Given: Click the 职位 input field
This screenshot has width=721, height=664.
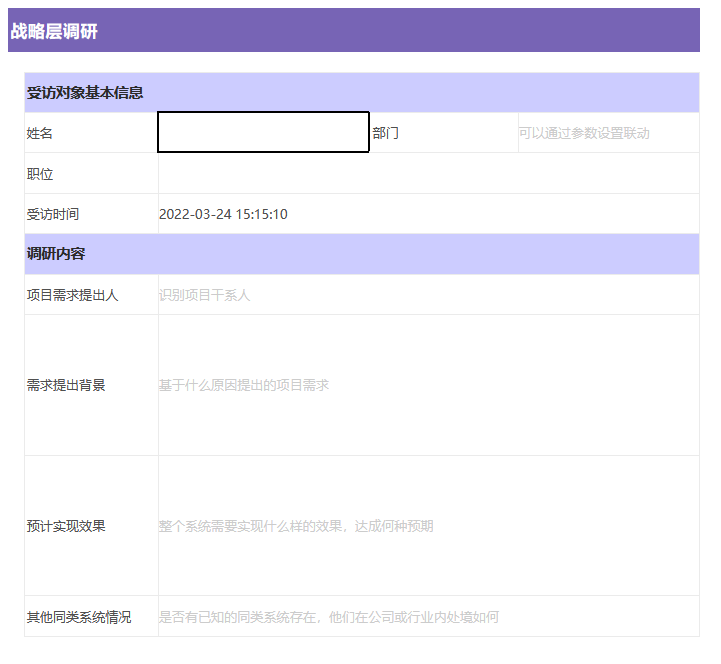Looking at the screenshot, I should click(429, 173).
